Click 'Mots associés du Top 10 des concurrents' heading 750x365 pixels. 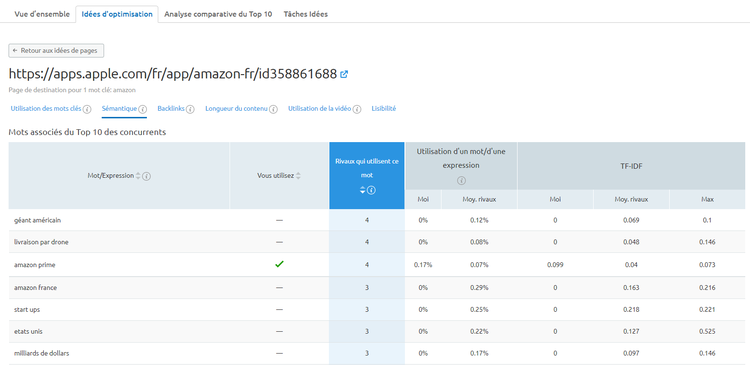(88, 132)
